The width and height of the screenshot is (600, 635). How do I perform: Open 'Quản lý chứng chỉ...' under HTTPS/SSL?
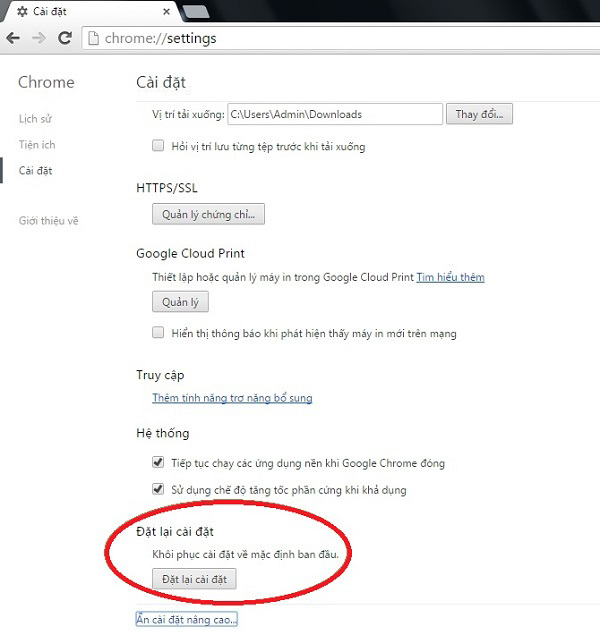pyautogui.click(x=208, y=213)
